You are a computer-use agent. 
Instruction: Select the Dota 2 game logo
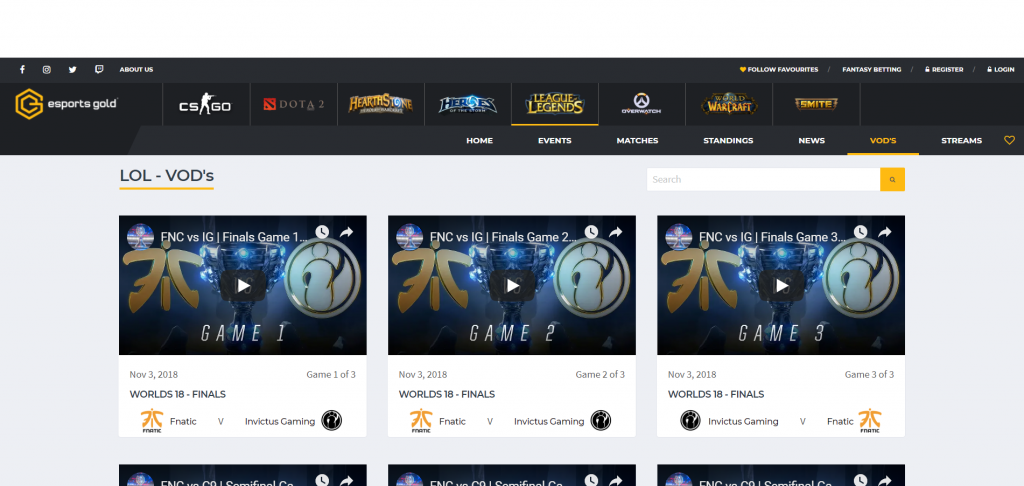coord(293,104)
